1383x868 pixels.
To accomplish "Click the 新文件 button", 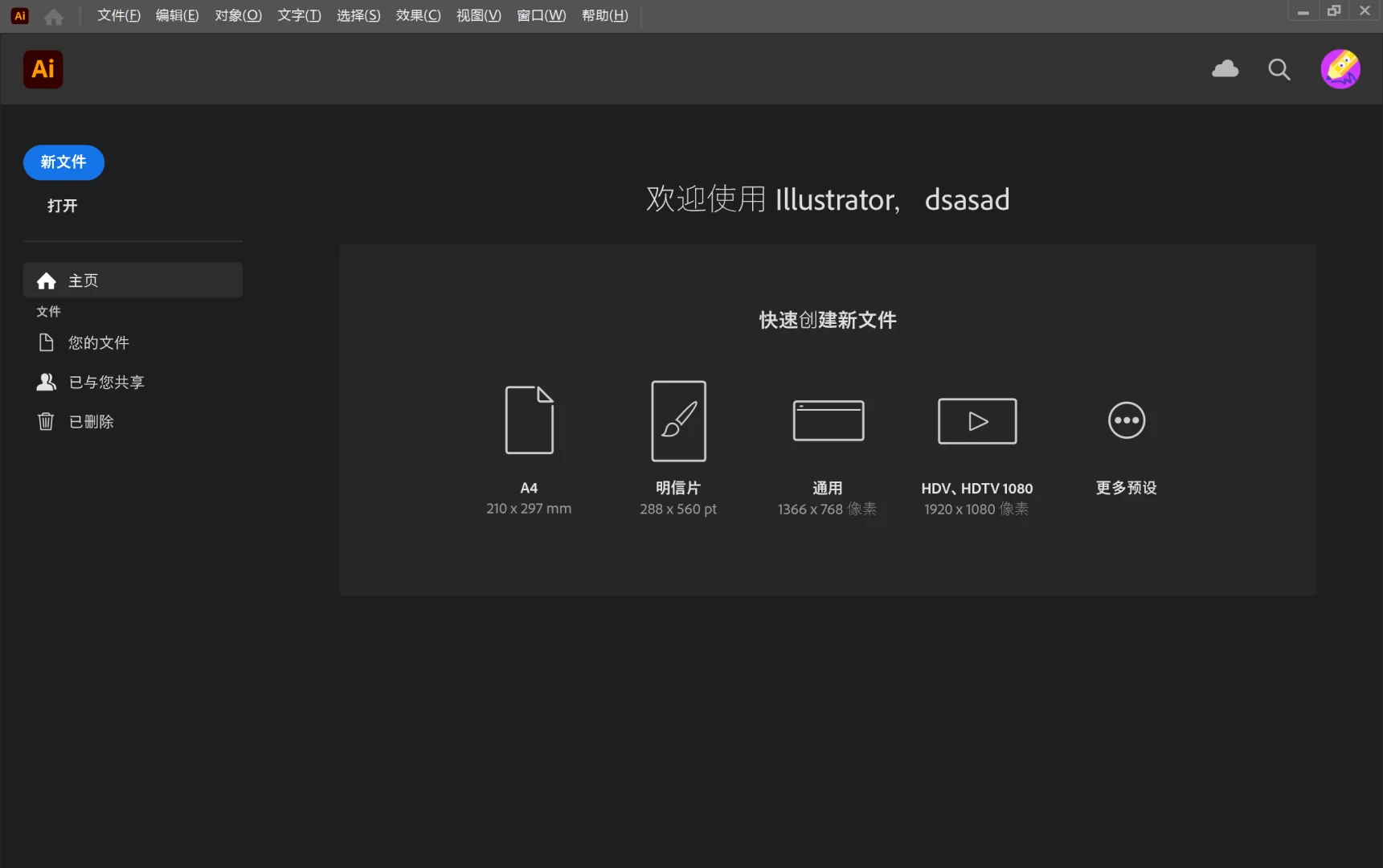I will (63, 162).
